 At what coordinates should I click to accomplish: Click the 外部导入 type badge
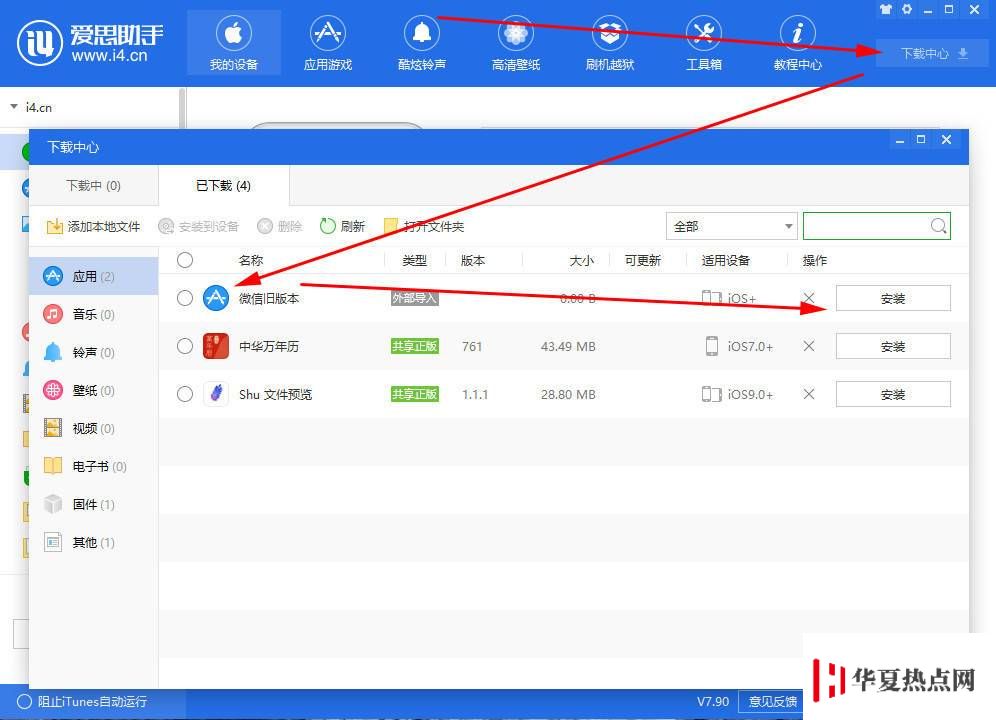pyautogui.click(x=414, y=298)
